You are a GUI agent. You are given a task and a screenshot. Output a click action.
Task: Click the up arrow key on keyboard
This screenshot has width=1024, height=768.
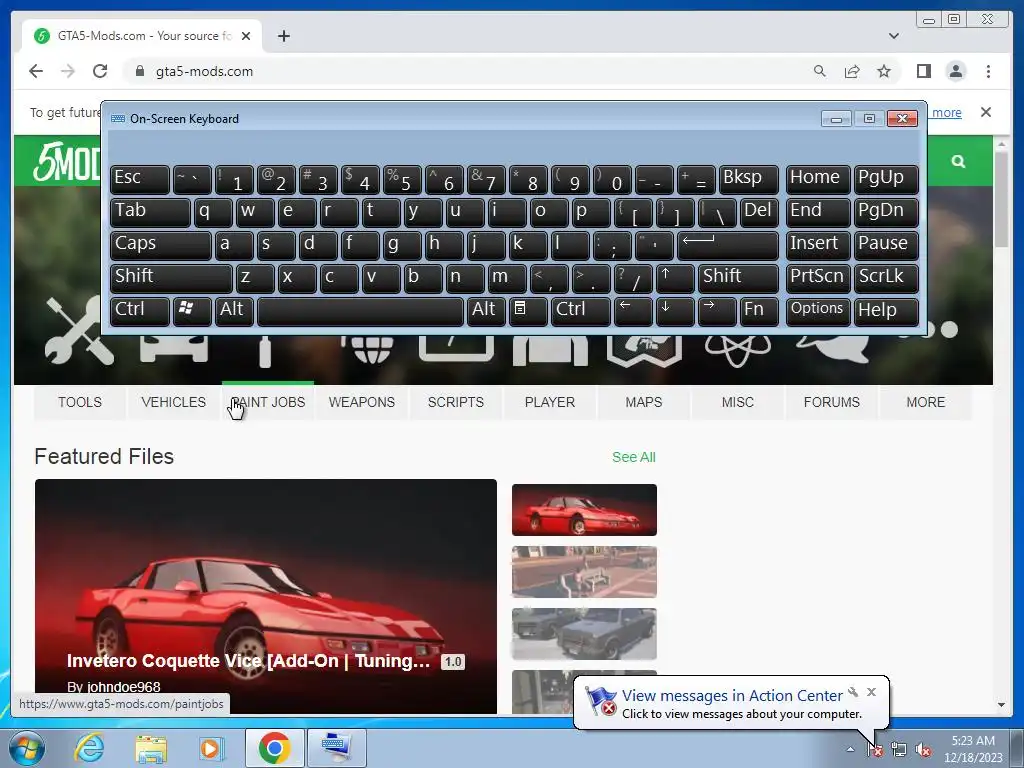point(674,278)
